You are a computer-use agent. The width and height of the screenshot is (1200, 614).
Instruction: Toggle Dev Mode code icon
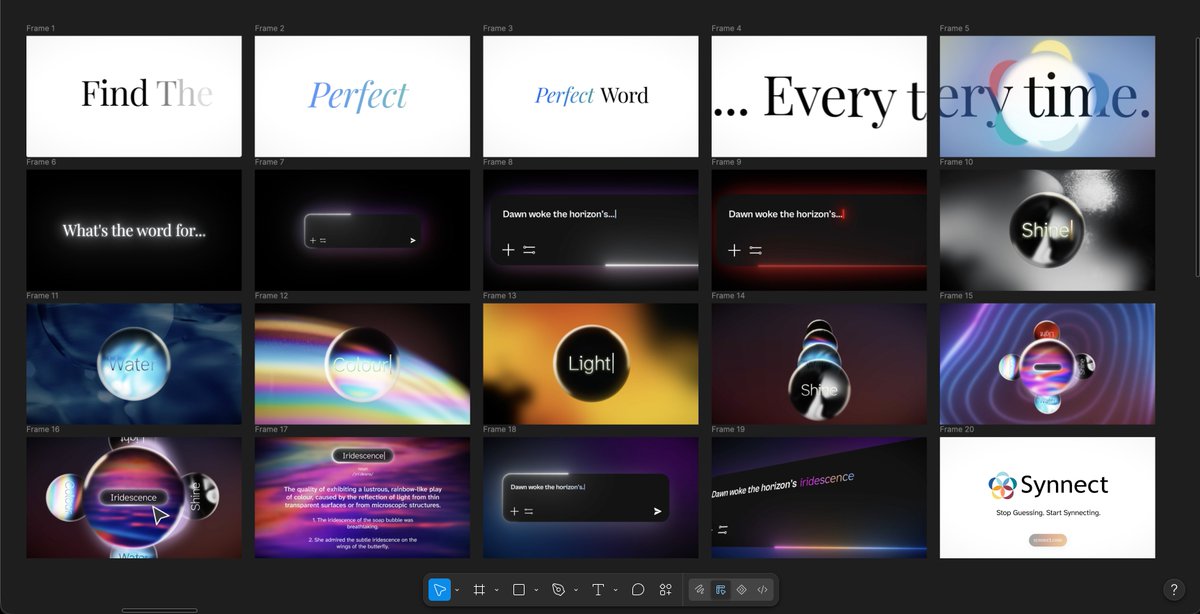tap(763, 590)
